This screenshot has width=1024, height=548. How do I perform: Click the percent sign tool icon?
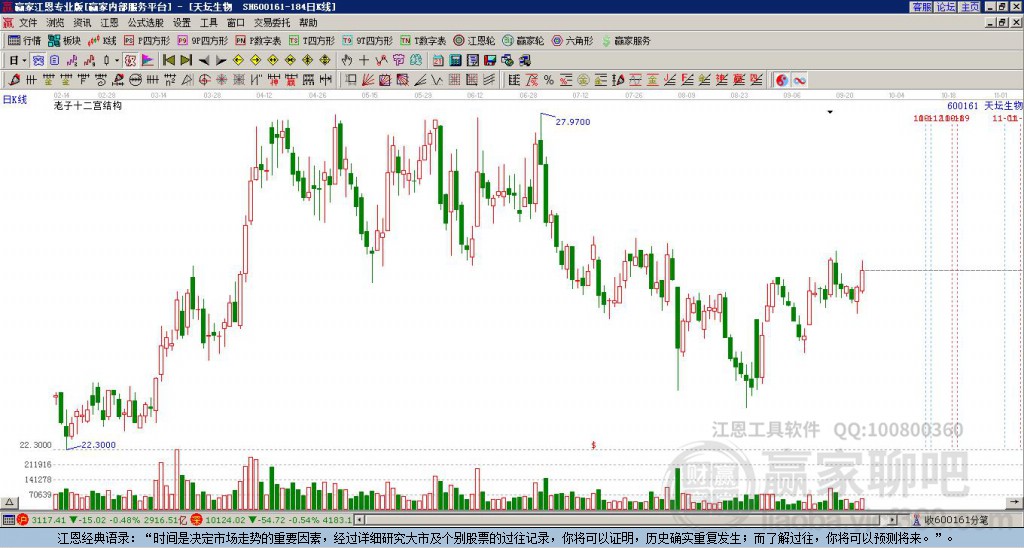(549, 80)
